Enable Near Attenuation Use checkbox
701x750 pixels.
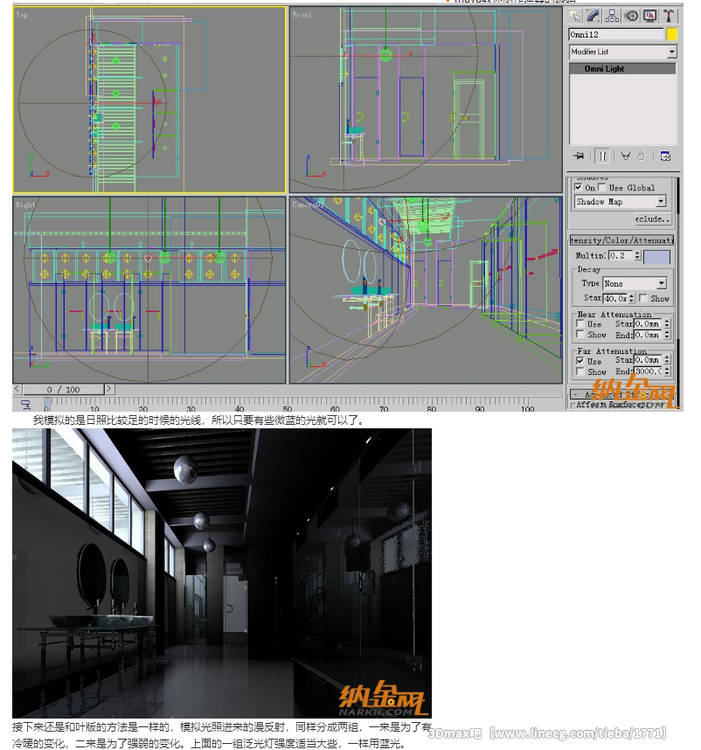coord(580,324)
